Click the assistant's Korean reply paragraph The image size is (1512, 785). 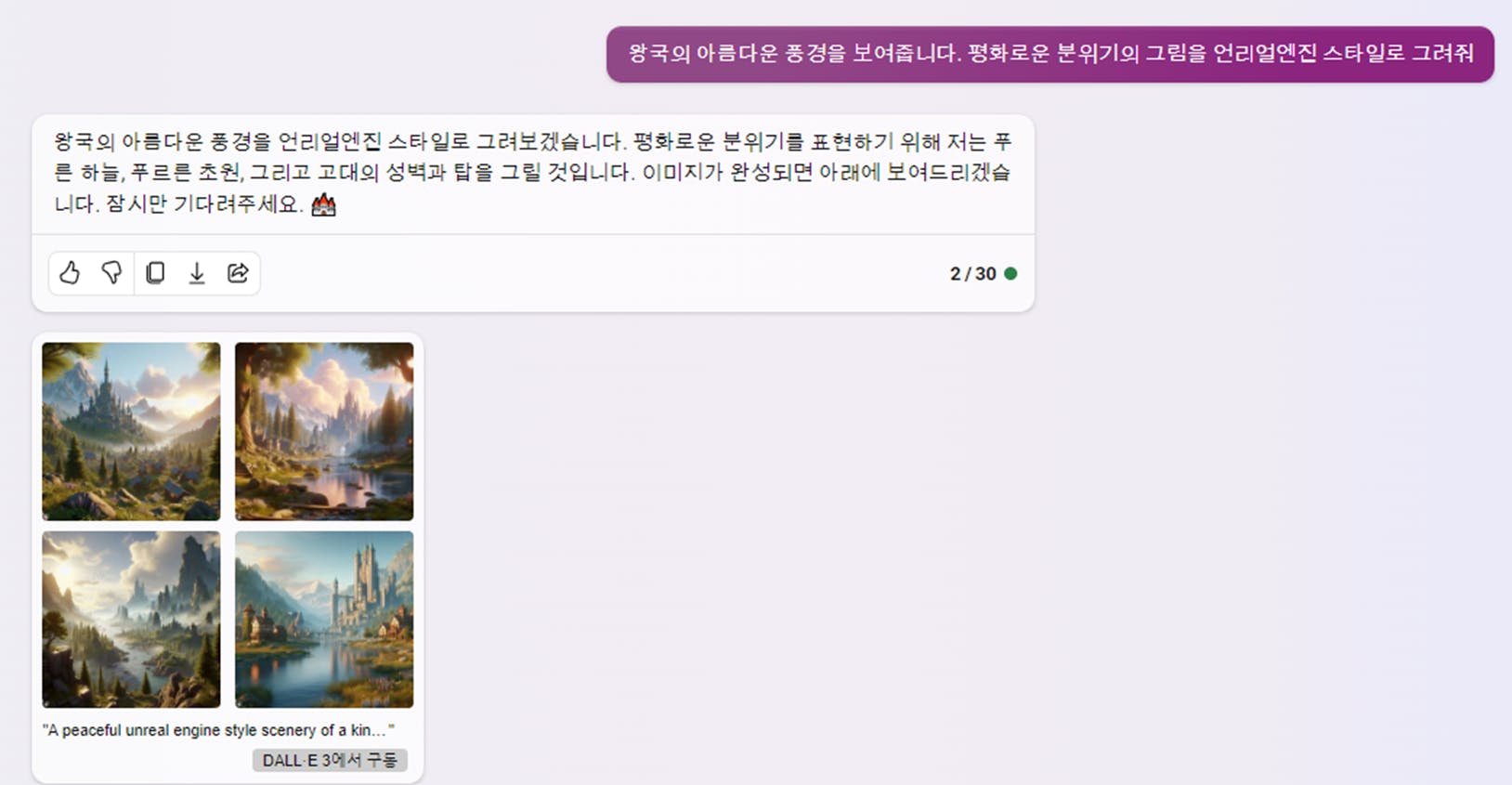pos(532,173)
